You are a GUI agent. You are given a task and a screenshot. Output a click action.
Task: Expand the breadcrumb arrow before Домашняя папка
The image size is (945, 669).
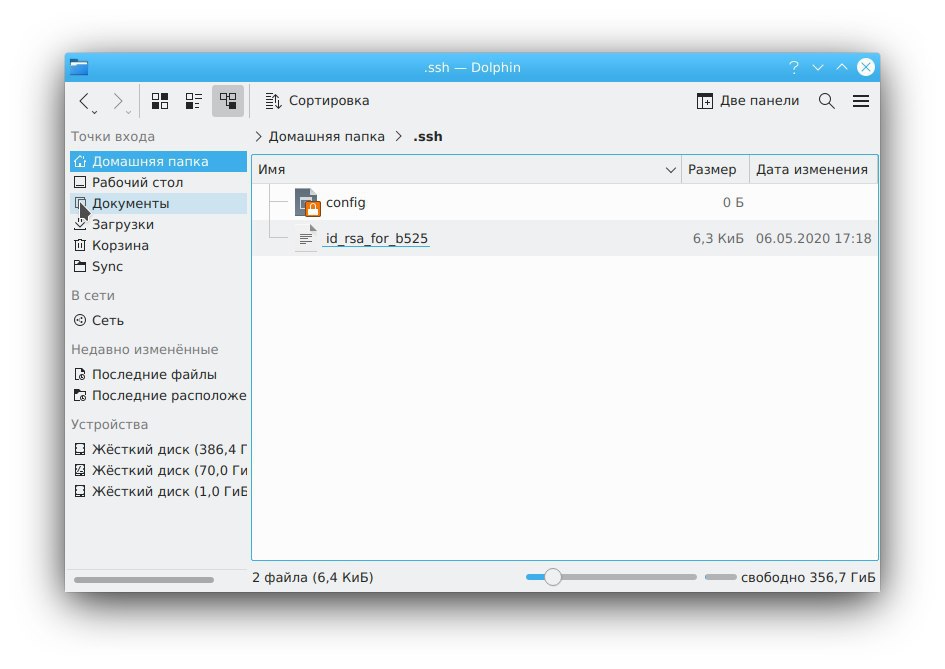(x=259, y=136)
